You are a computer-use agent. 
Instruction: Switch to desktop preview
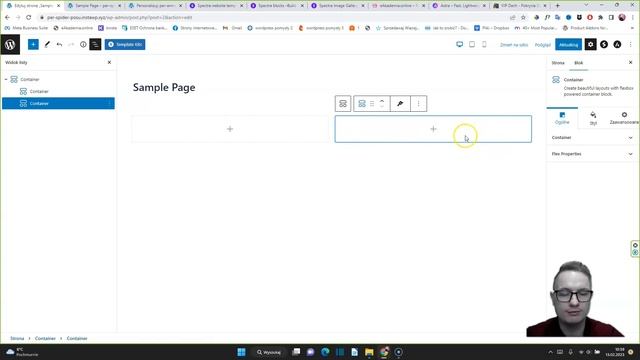pos(460,44)
